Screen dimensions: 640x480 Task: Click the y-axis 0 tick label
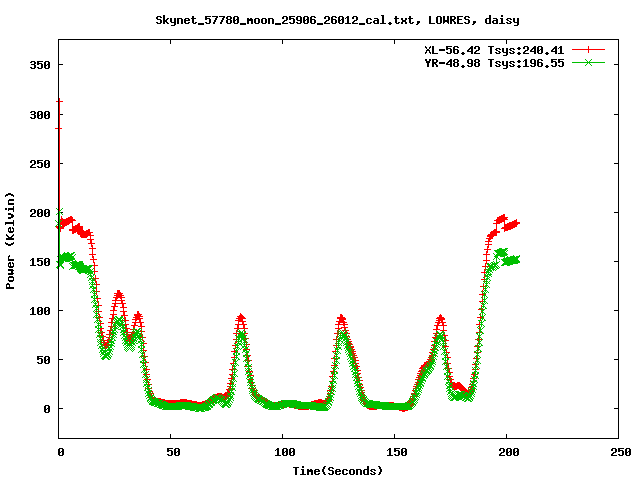pos(47,409)
